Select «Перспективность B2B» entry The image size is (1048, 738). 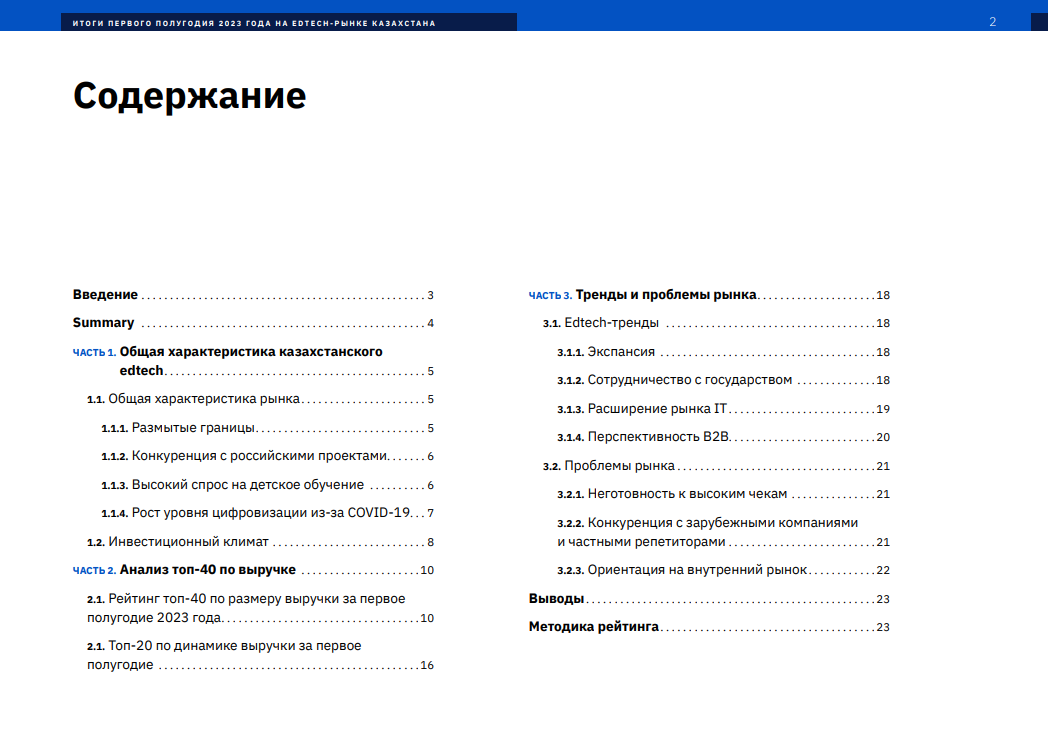pos(724,437)
